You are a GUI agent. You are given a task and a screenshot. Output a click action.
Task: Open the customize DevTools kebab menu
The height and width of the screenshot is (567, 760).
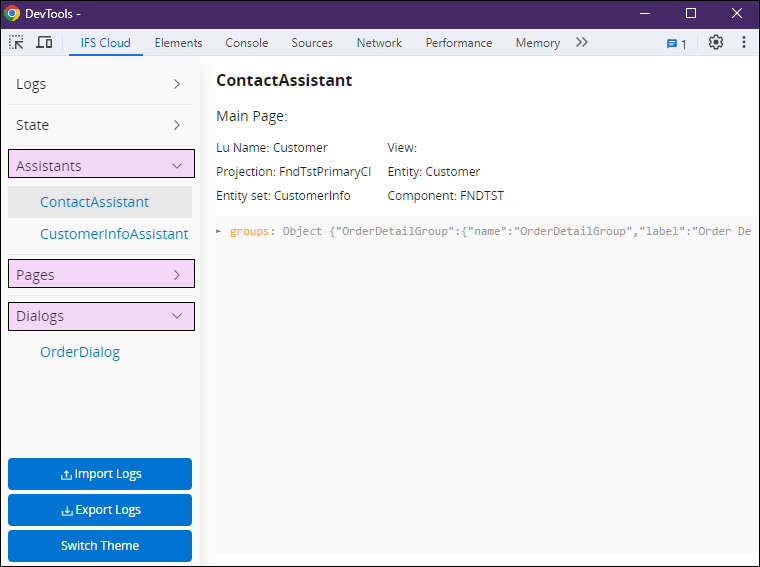pos(744,43)
